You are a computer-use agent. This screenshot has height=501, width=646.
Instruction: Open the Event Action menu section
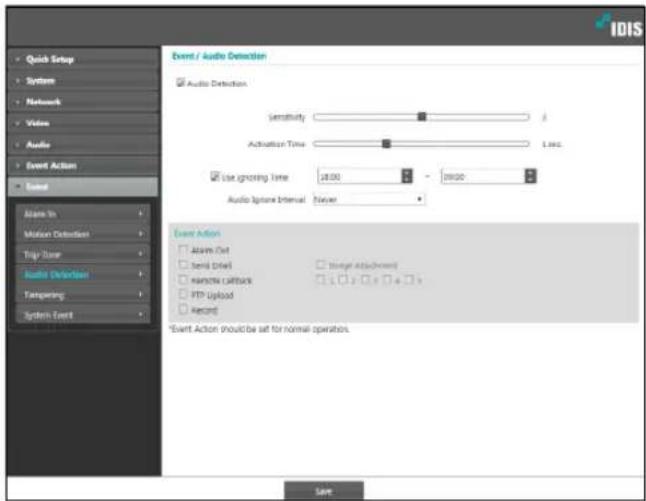(x=83, y=166)
